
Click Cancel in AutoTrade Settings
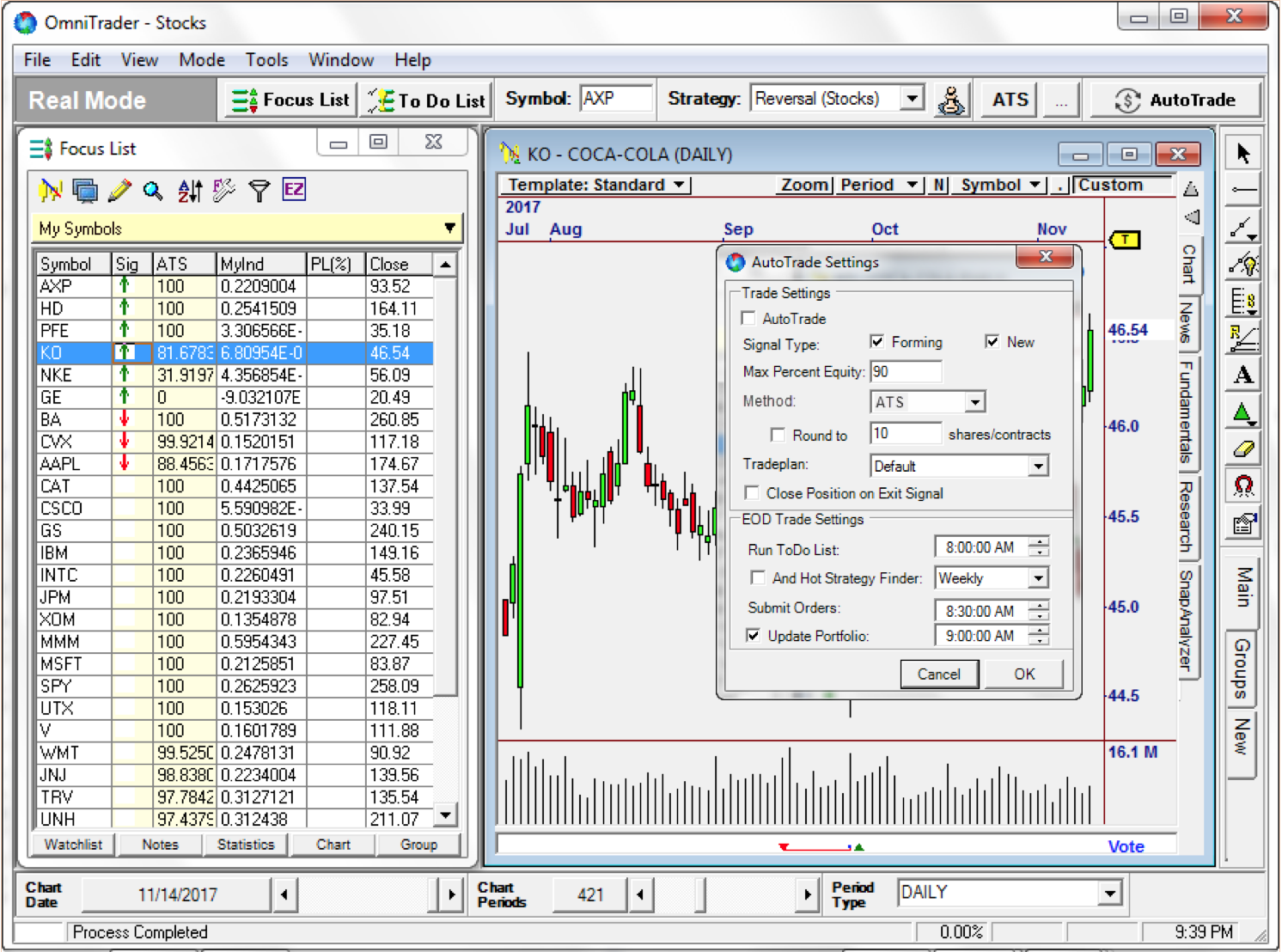(938, 674)
